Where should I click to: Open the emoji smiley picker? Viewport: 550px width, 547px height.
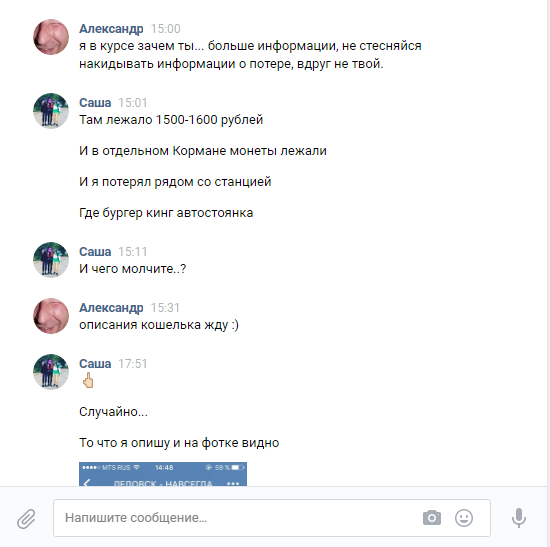[464, 518]
